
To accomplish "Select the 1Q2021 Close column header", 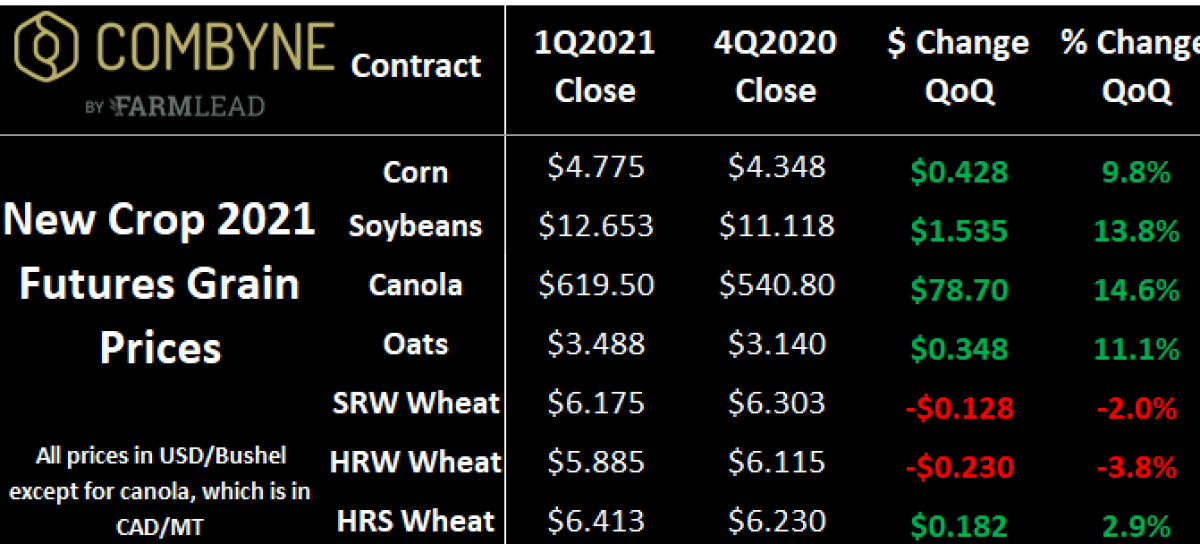I will (x=596, y=66).
